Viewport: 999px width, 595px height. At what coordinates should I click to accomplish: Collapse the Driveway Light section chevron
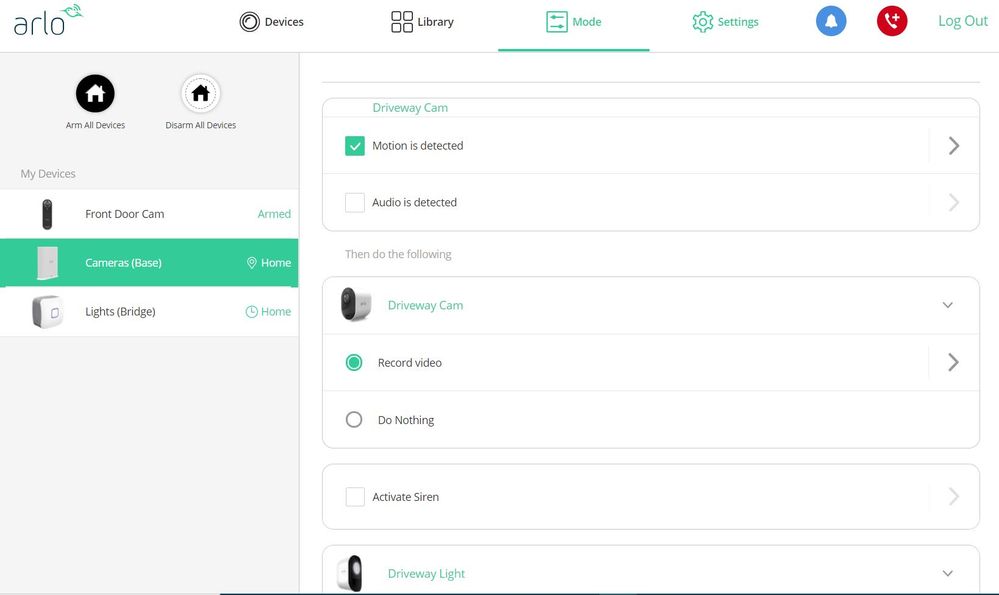pyautogui.click(x=948, y=573)
